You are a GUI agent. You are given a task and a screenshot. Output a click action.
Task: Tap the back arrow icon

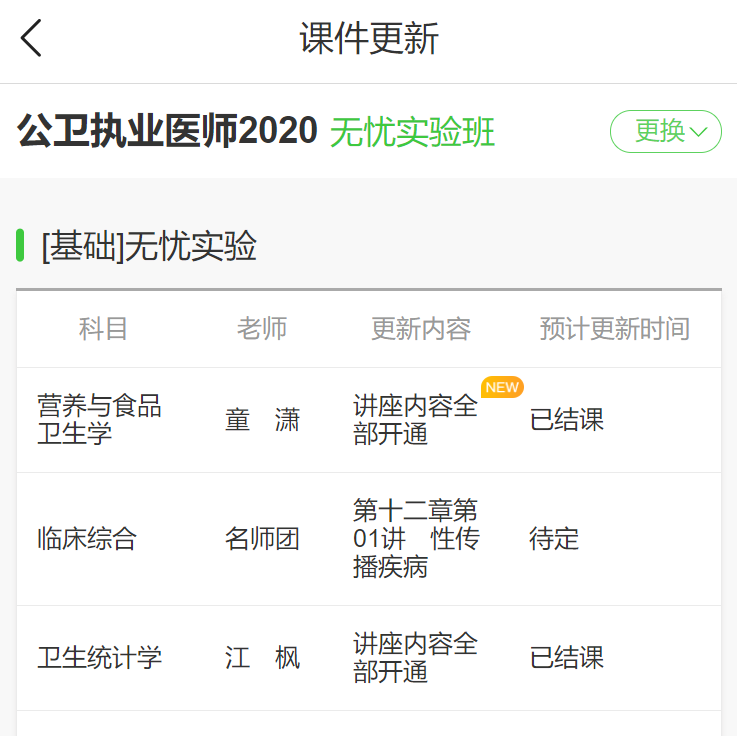pyautogui.click(x=32, y=39)
